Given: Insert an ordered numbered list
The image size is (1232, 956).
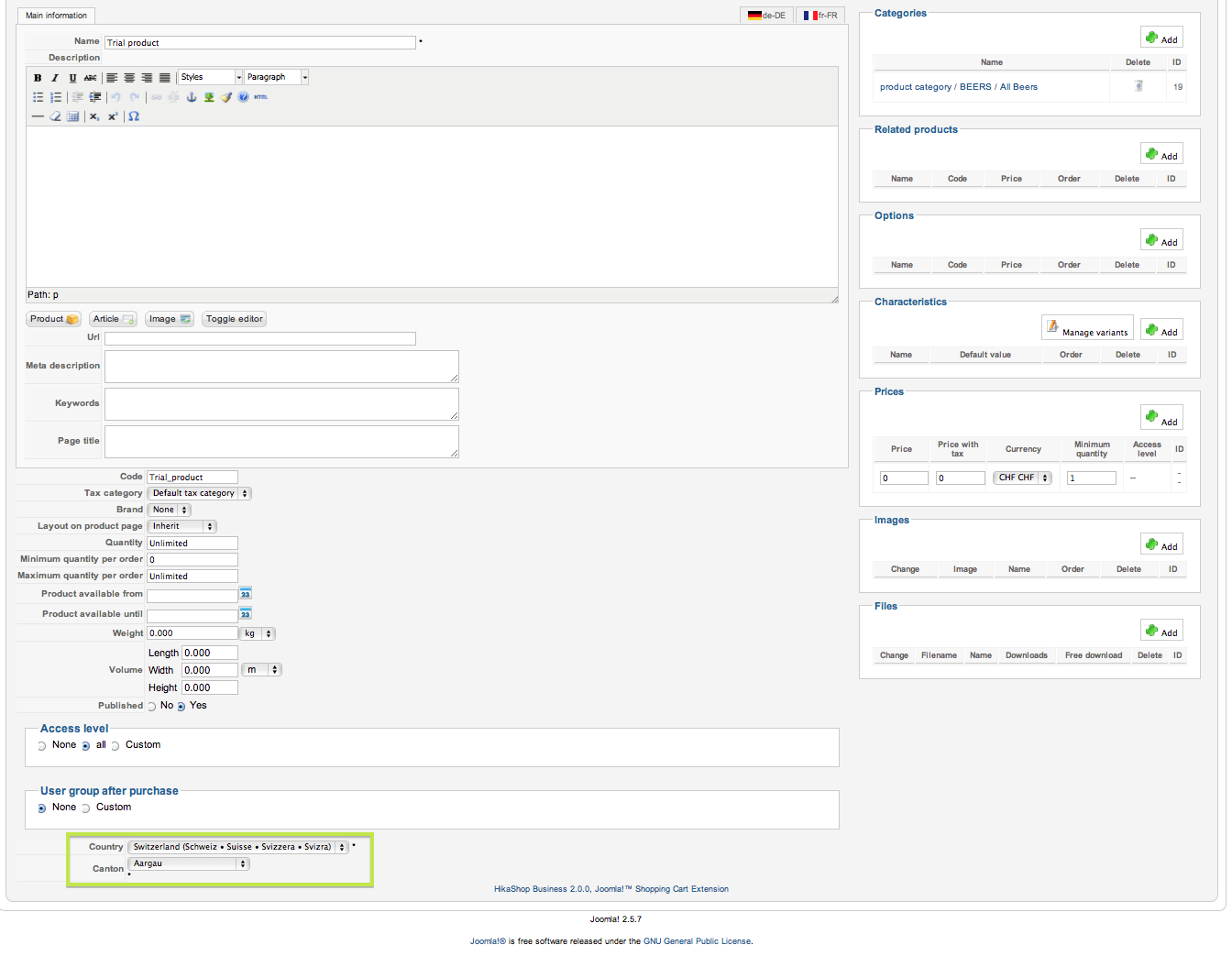Looking at the screenshot, I should (x=55, y=97).
